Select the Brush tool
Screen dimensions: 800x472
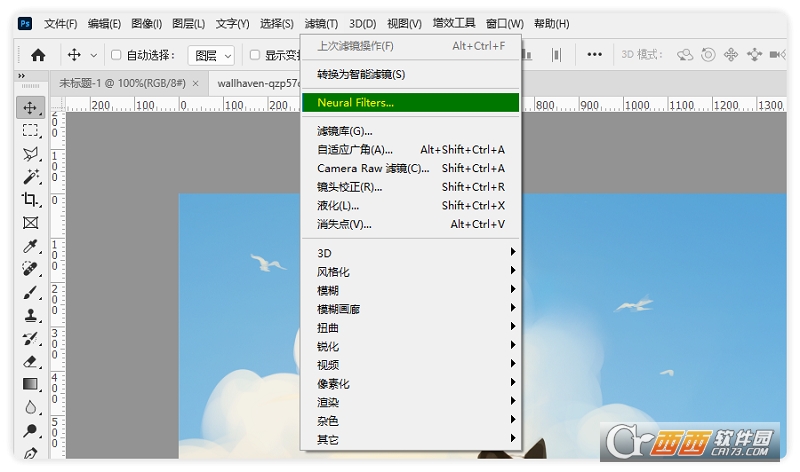coord(30,292)
